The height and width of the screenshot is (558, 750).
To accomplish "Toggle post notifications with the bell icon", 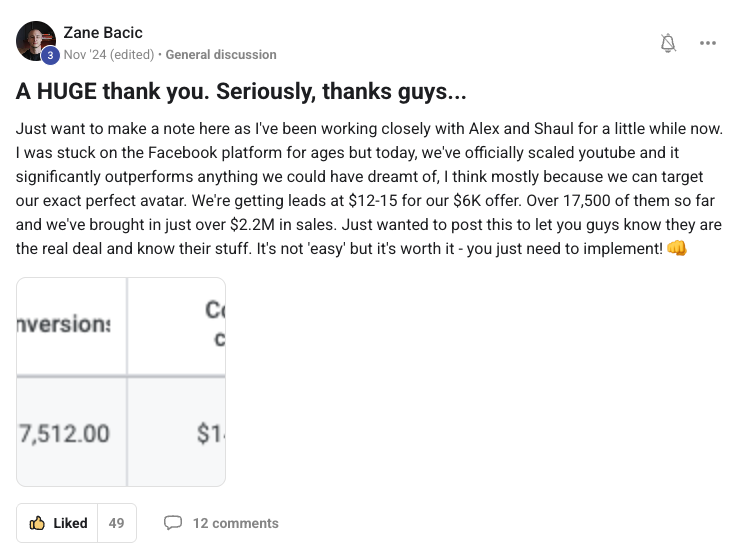I will point(668,43).
